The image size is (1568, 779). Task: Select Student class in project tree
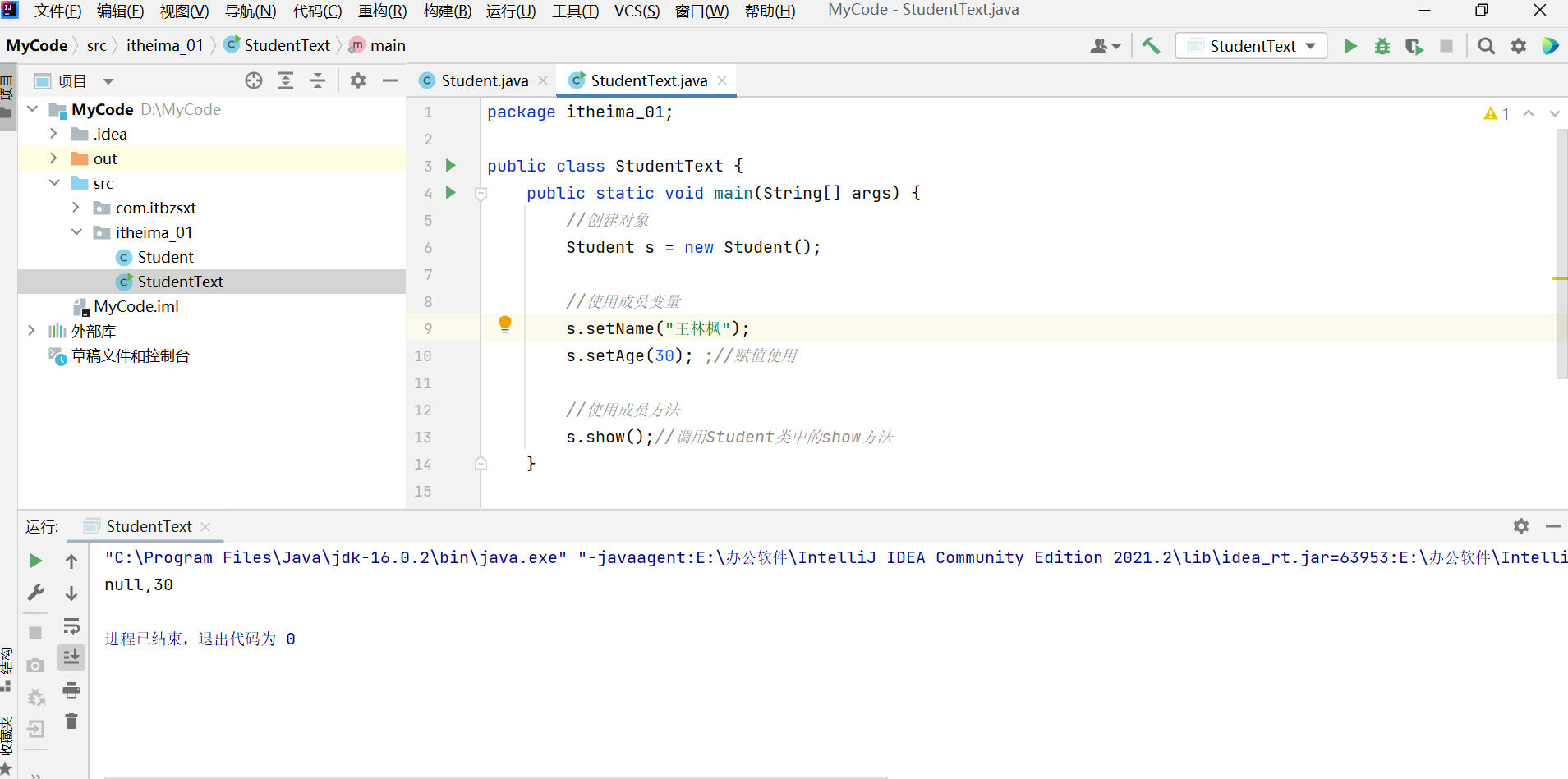coord(165,257)
